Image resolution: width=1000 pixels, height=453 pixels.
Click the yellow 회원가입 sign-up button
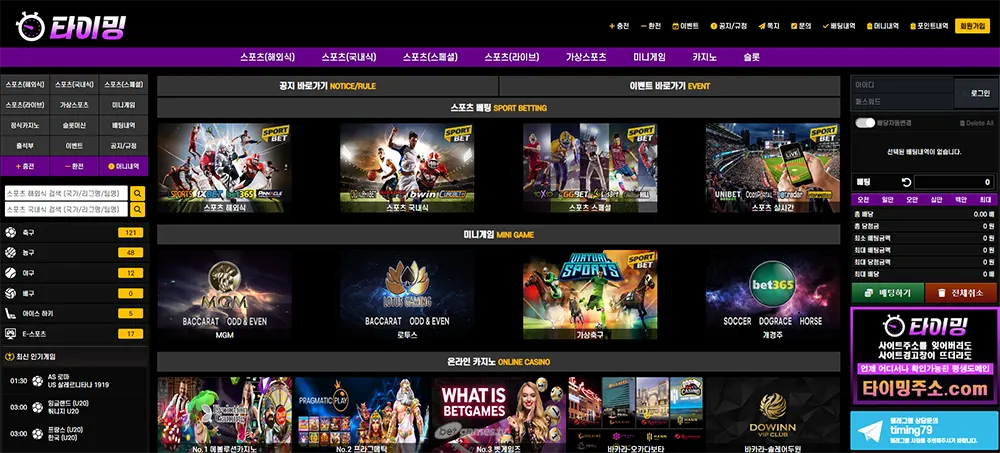973,26
